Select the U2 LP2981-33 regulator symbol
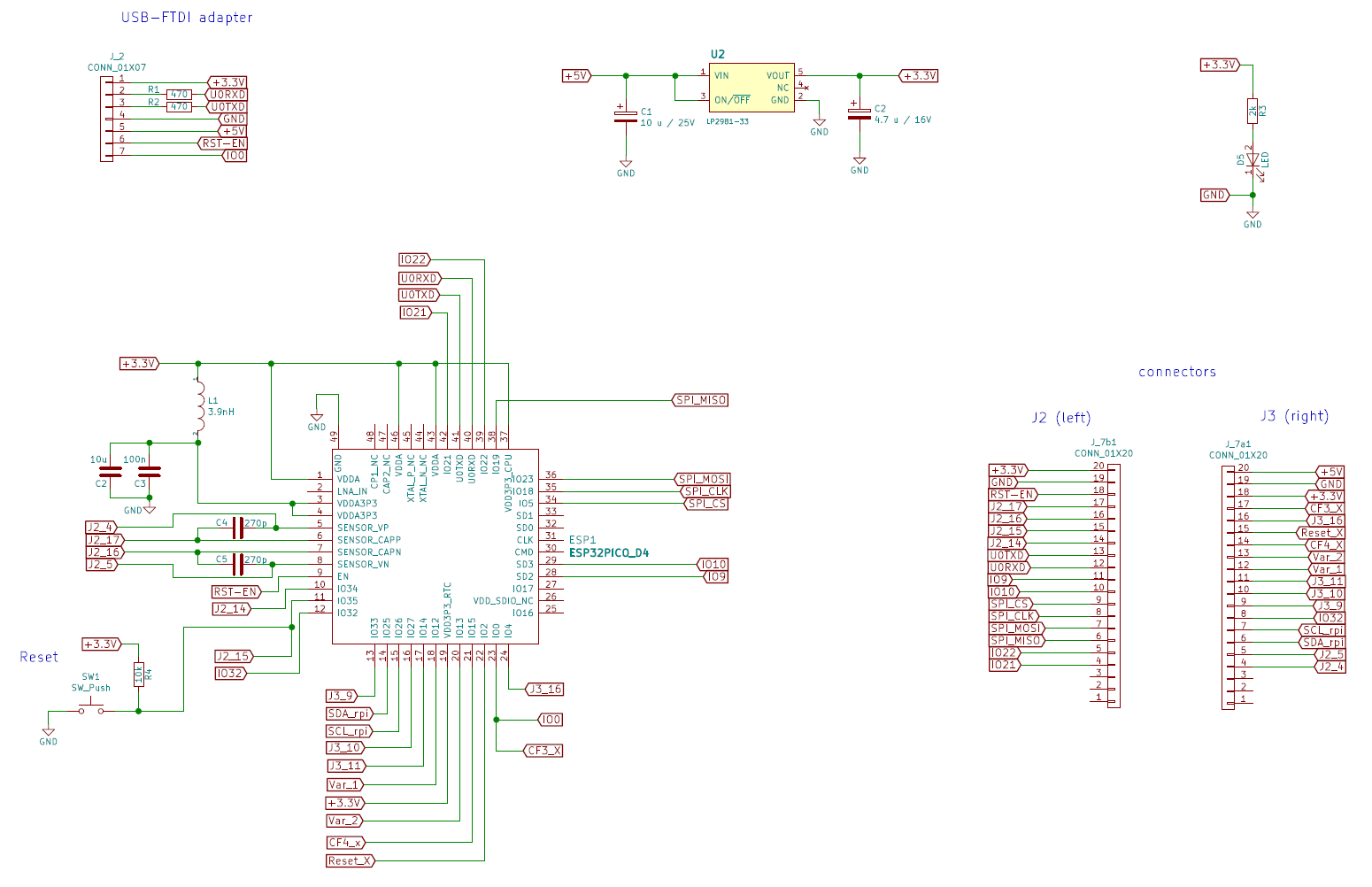Viewport: 1372px width, 887px height. point(752,88)
